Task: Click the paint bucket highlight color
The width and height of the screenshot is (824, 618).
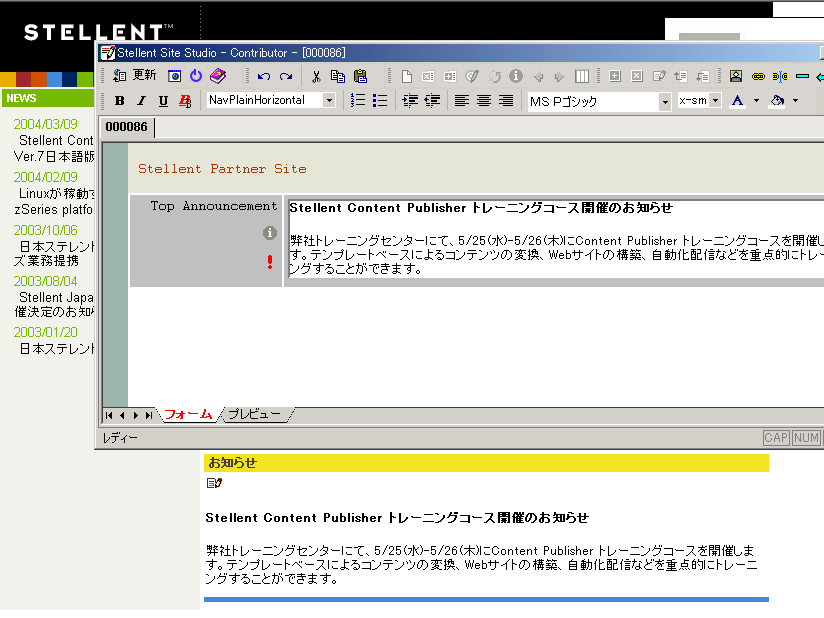Action: coord(777,100)
